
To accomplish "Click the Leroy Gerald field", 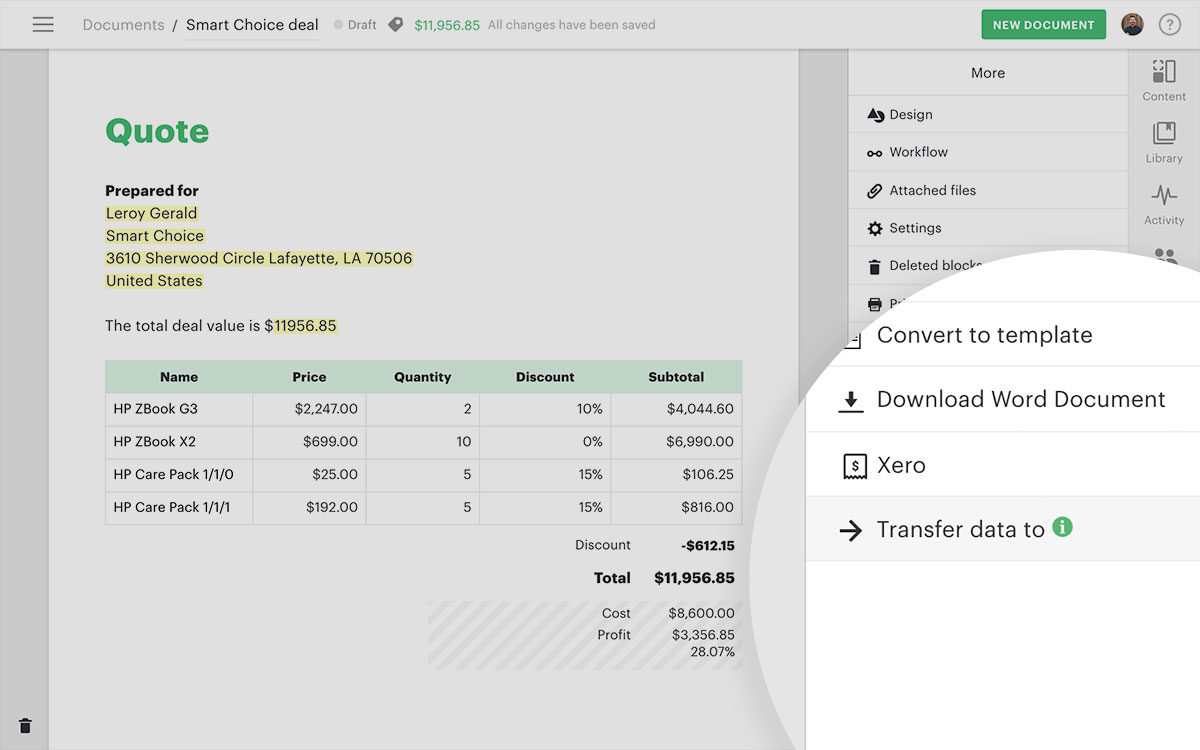I will [152, 213].
